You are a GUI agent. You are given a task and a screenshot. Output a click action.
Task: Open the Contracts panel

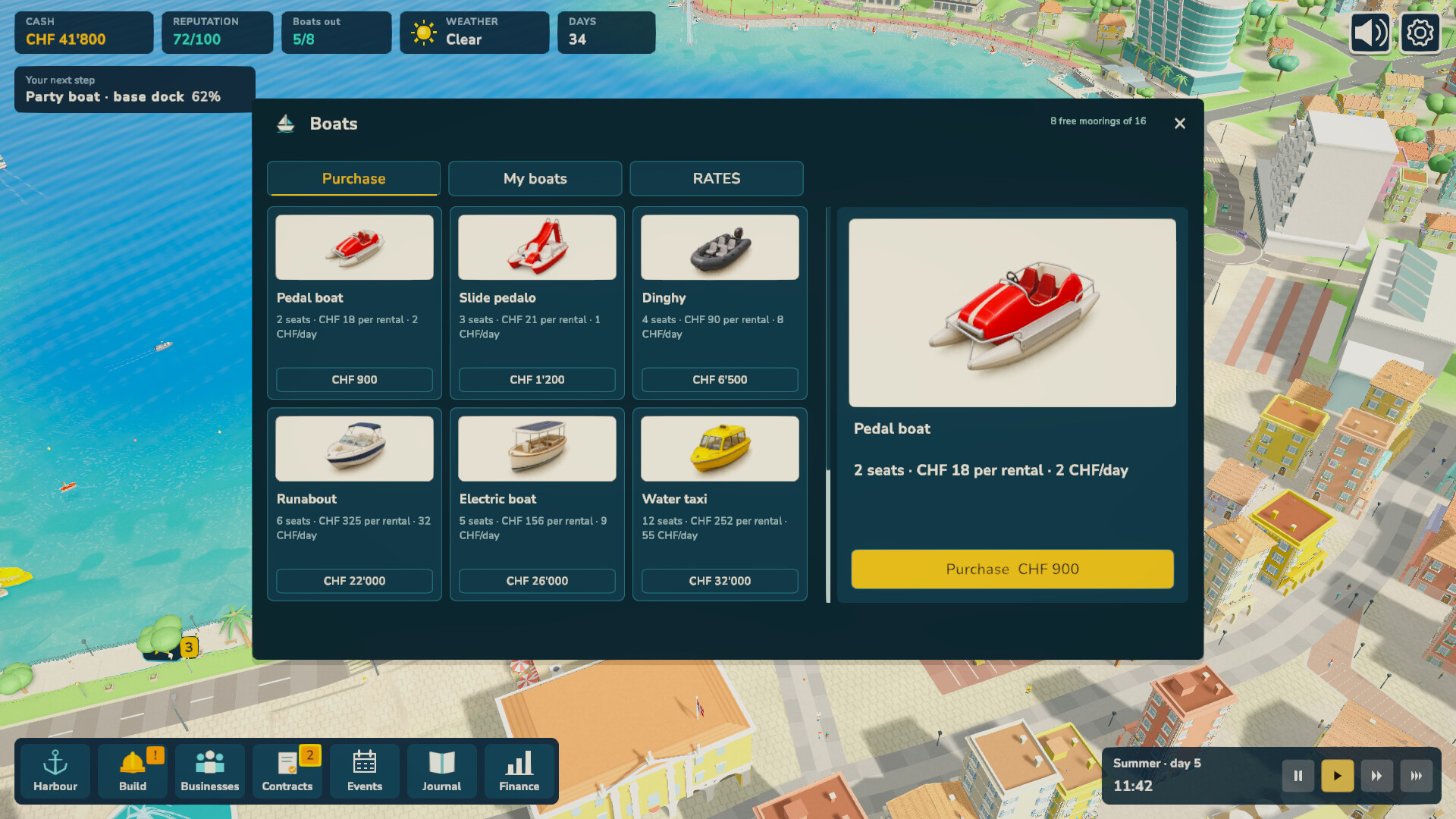tap(287, 771)
